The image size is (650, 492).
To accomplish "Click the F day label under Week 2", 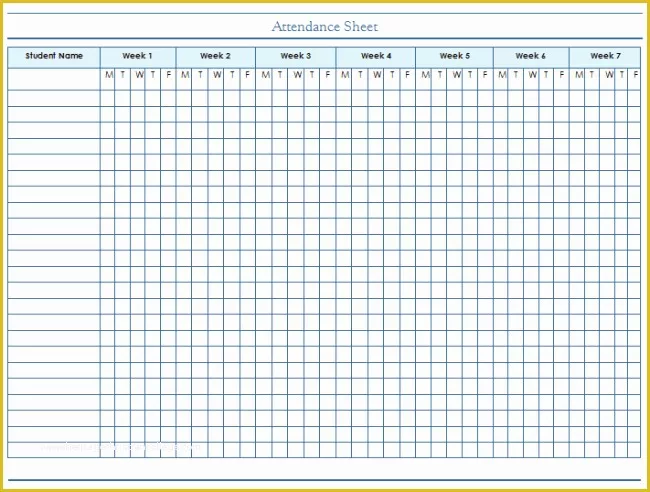I will (x=247, y=75).
